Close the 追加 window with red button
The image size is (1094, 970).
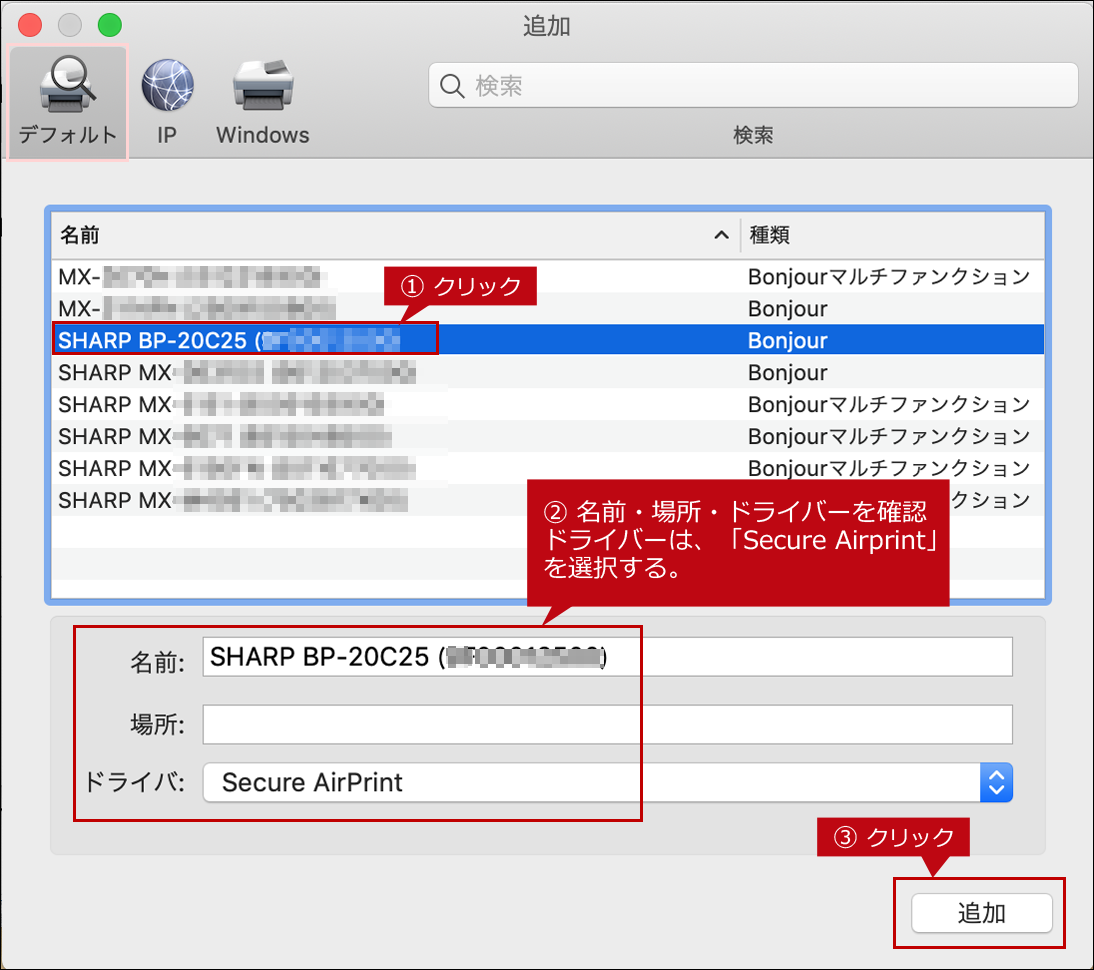pos(30,25)
